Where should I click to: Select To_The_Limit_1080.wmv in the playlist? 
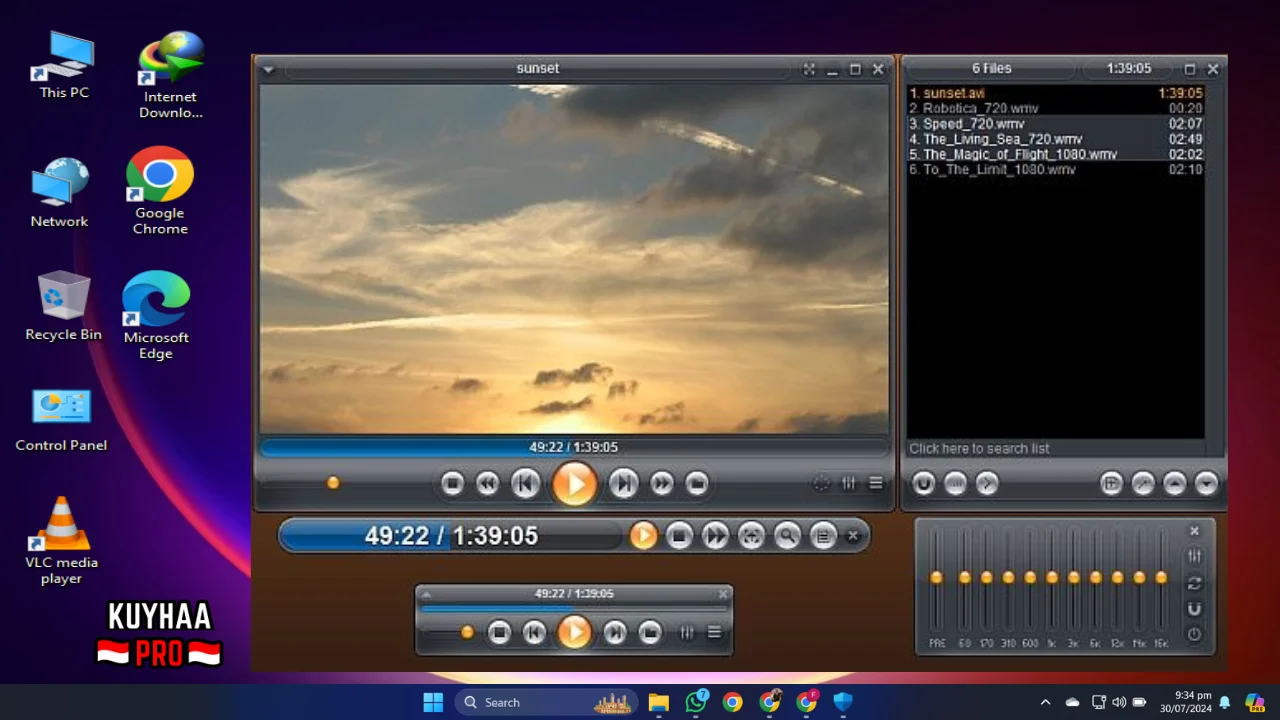coord(1055,170)
